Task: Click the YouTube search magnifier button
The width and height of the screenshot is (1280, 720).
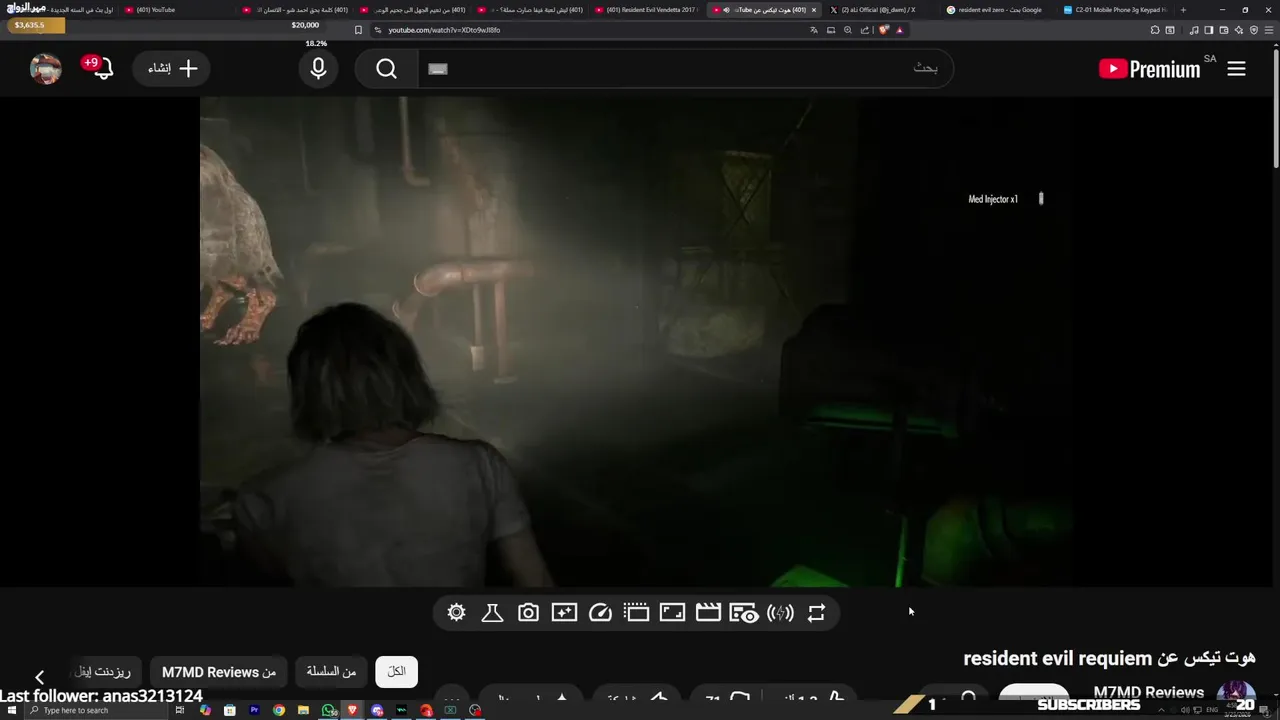Action: [x=387, y=69]
